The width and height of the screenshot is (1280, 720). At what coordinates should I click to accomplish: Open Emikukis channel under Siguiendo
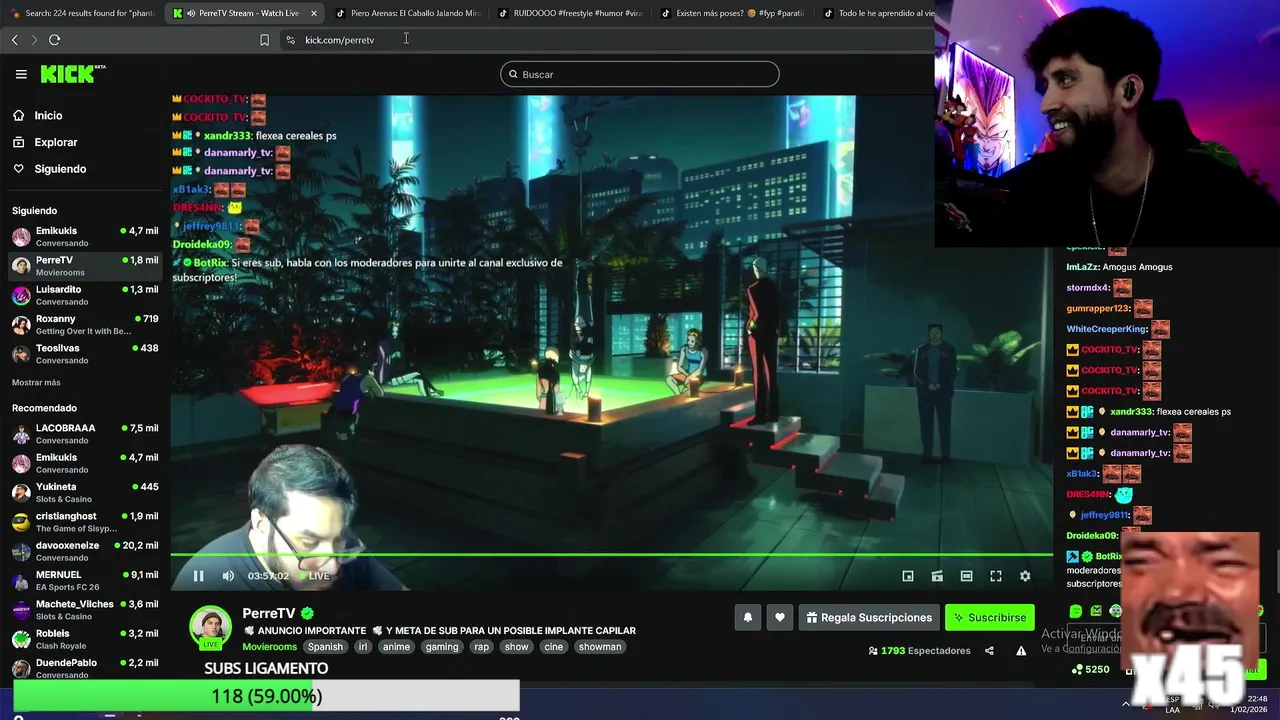coord(85,237)
